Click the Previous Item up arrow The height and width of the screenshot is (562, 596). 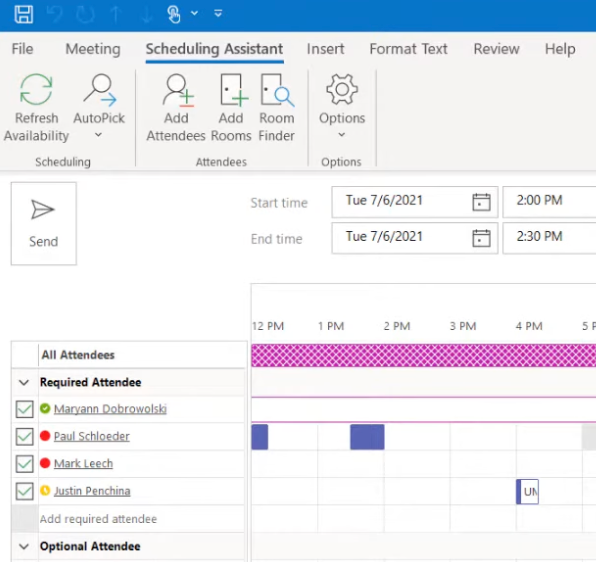(116, 14)
